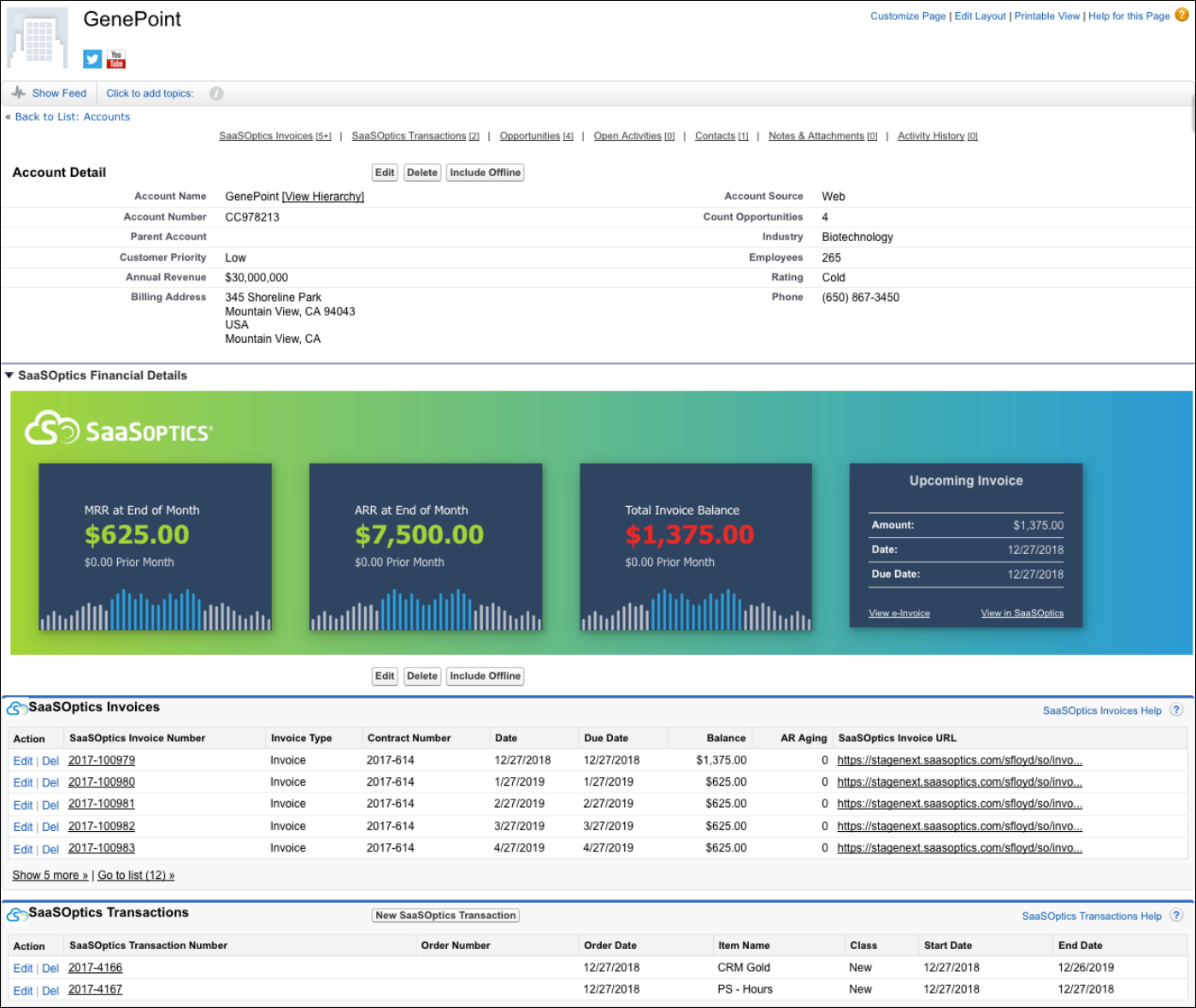Jump to Open Activities related list
The height and width of the screenshot is (1008, 1196).
(634, 136)
